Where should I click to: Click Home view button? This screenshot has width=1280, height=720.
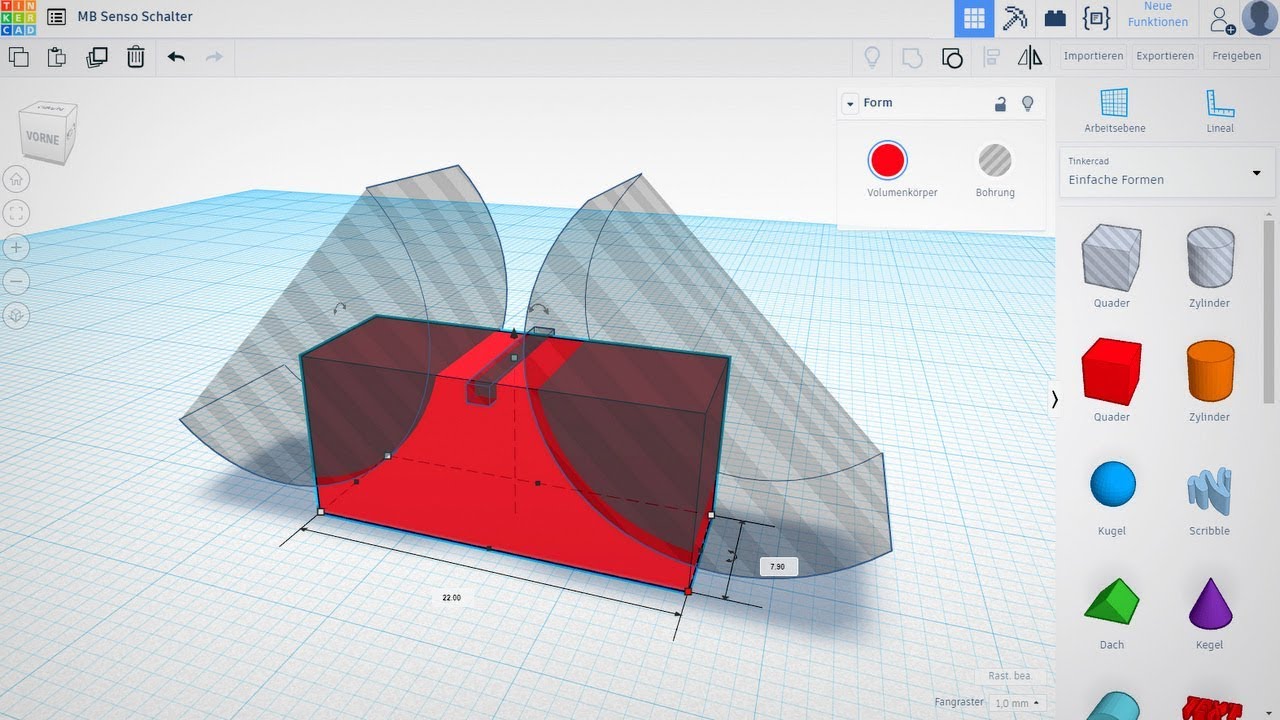click(x=17, y=179)
